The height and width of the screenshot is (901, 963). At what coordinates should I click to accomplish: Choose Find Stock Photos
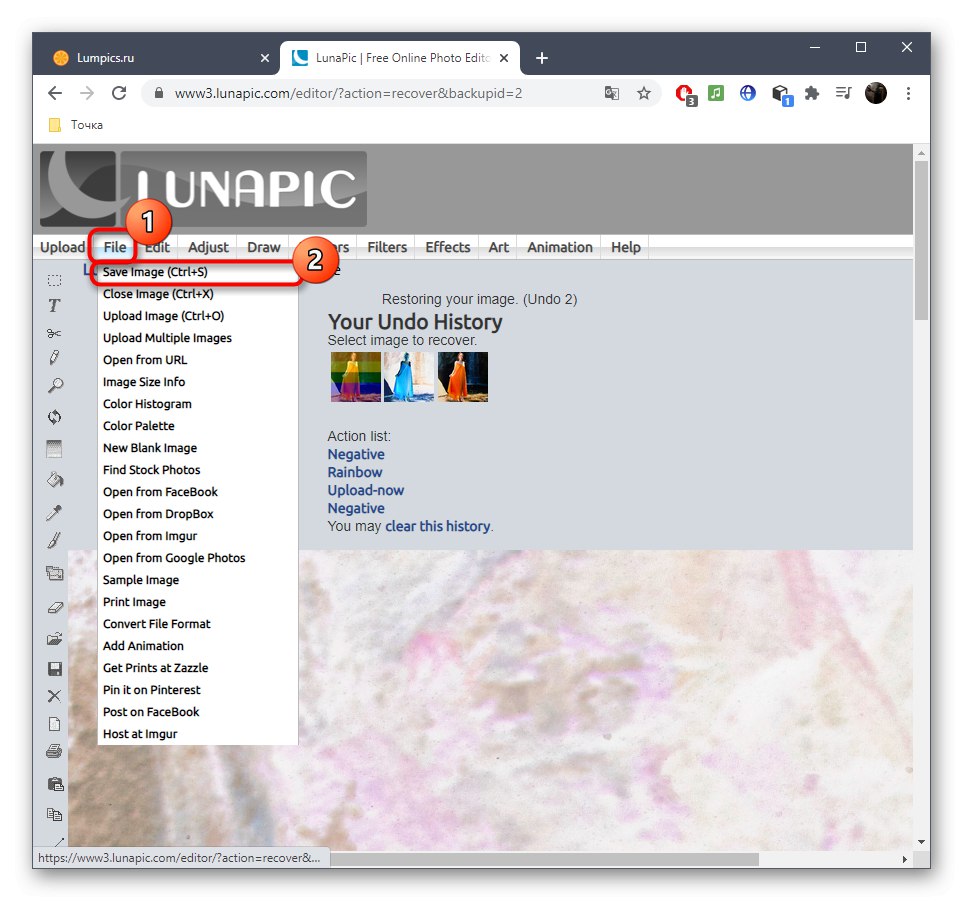click(x=197, y=470)
